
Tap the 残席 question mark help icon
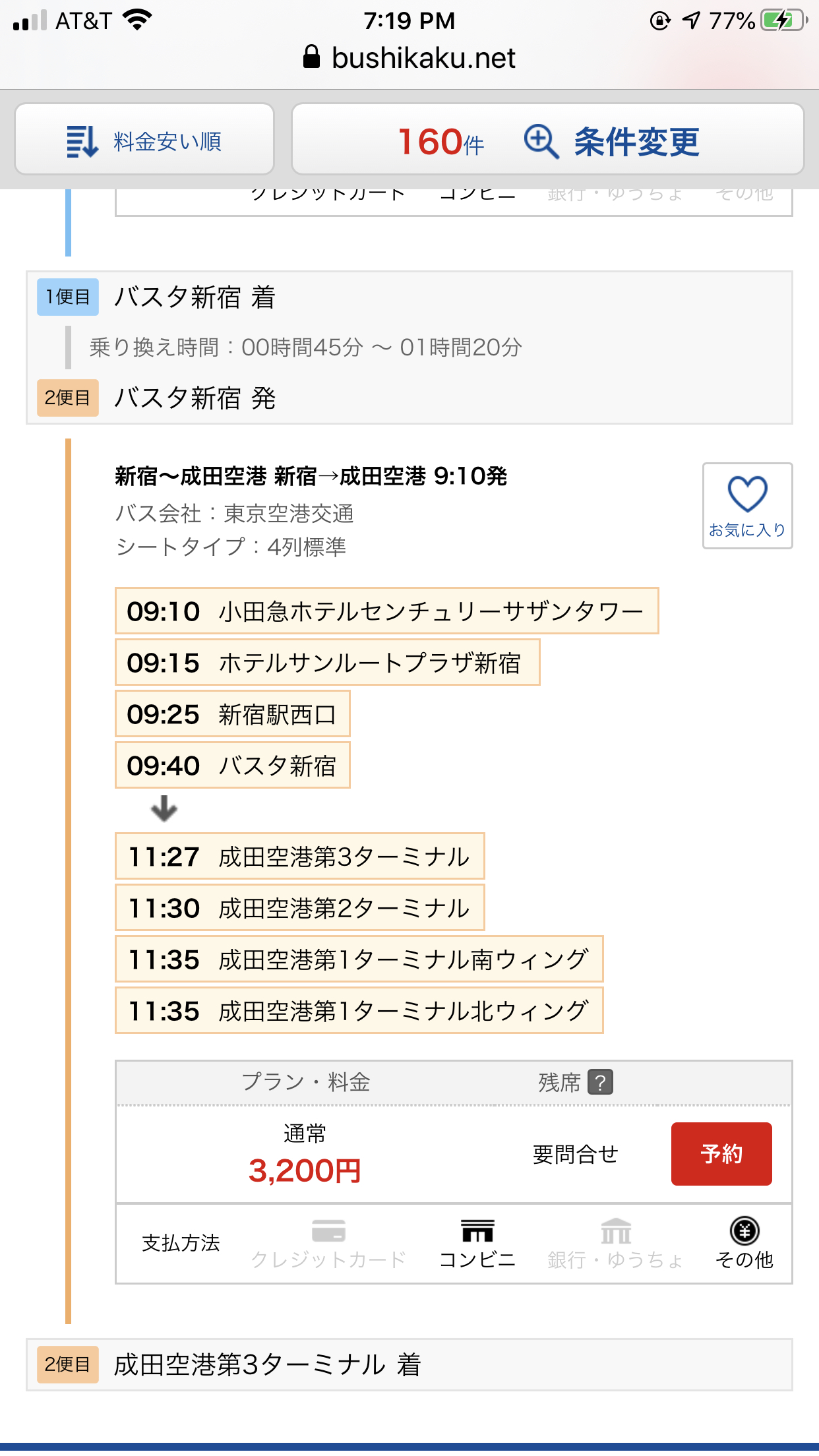click(600, 1082)
